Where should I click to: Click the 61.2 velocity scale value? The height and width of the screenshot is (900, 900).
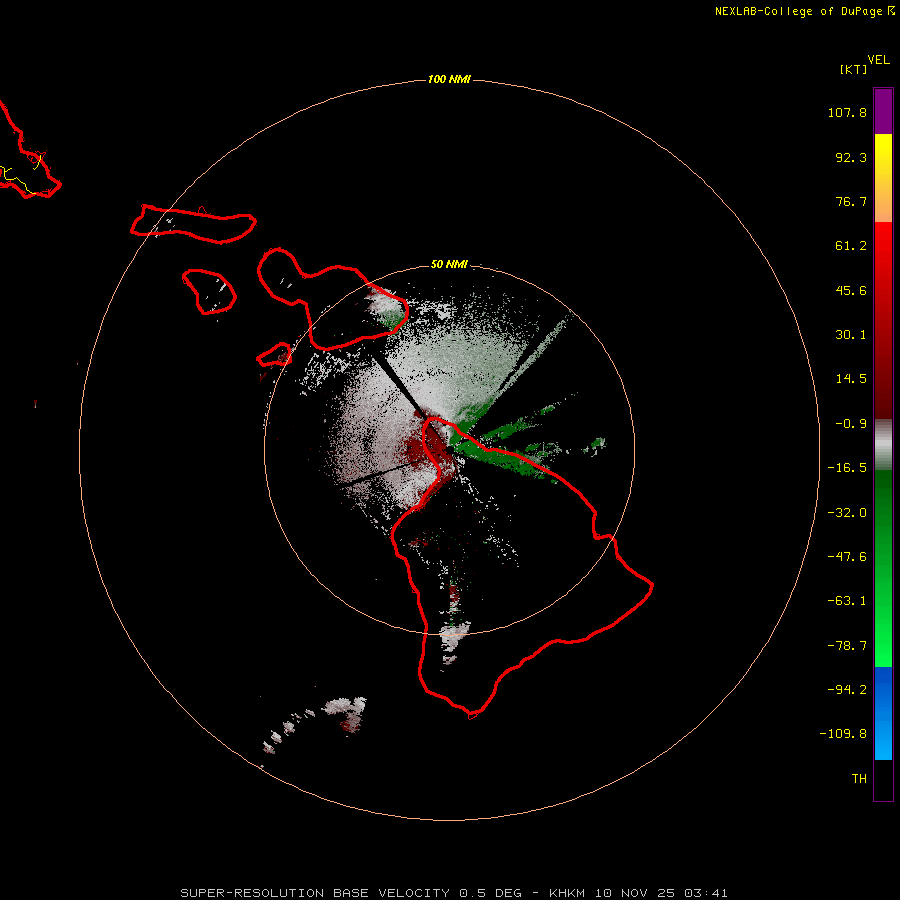tap(851, 246)
